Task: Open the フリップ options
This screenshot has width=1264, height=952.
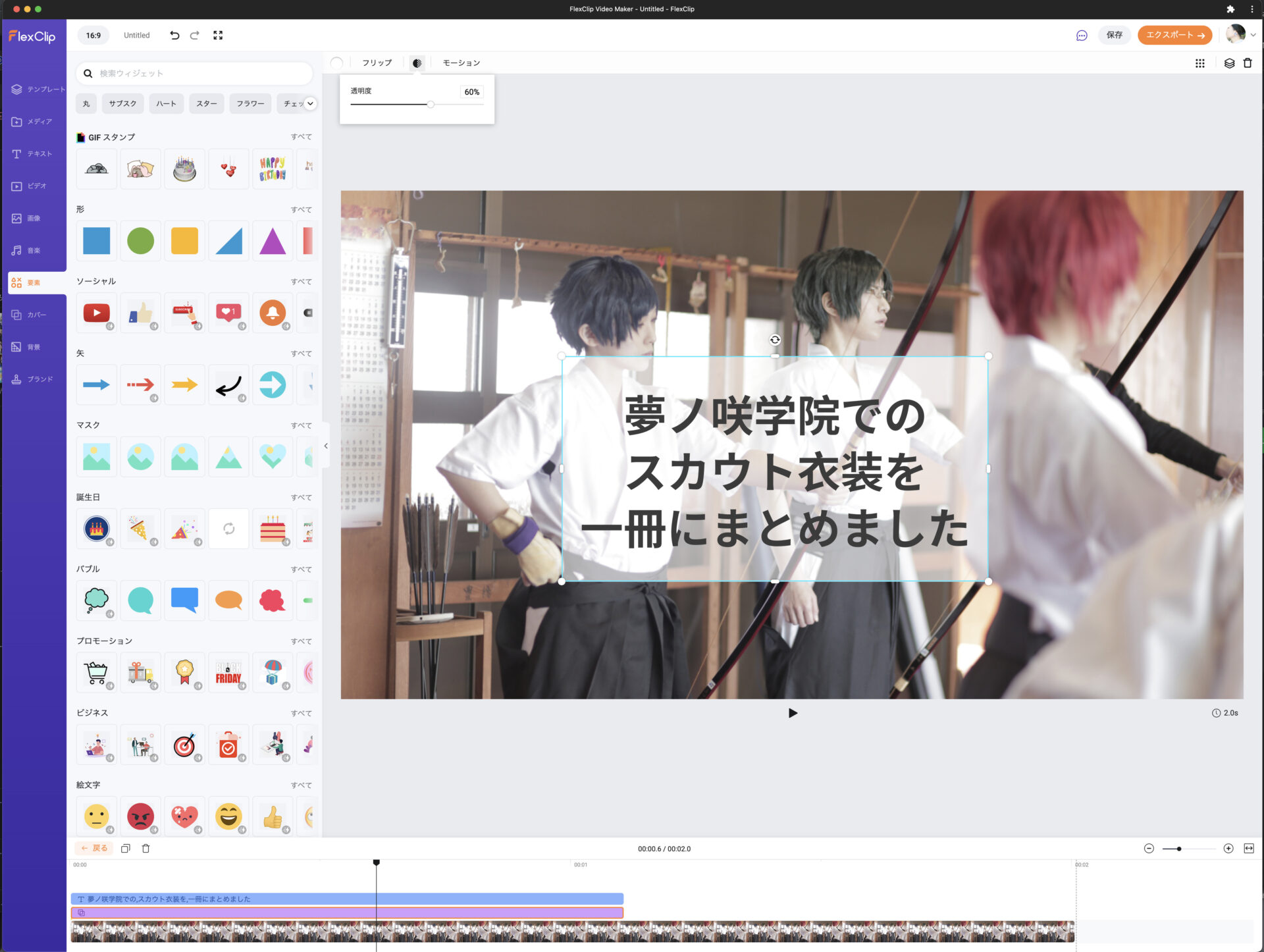Action: [376, 63]
